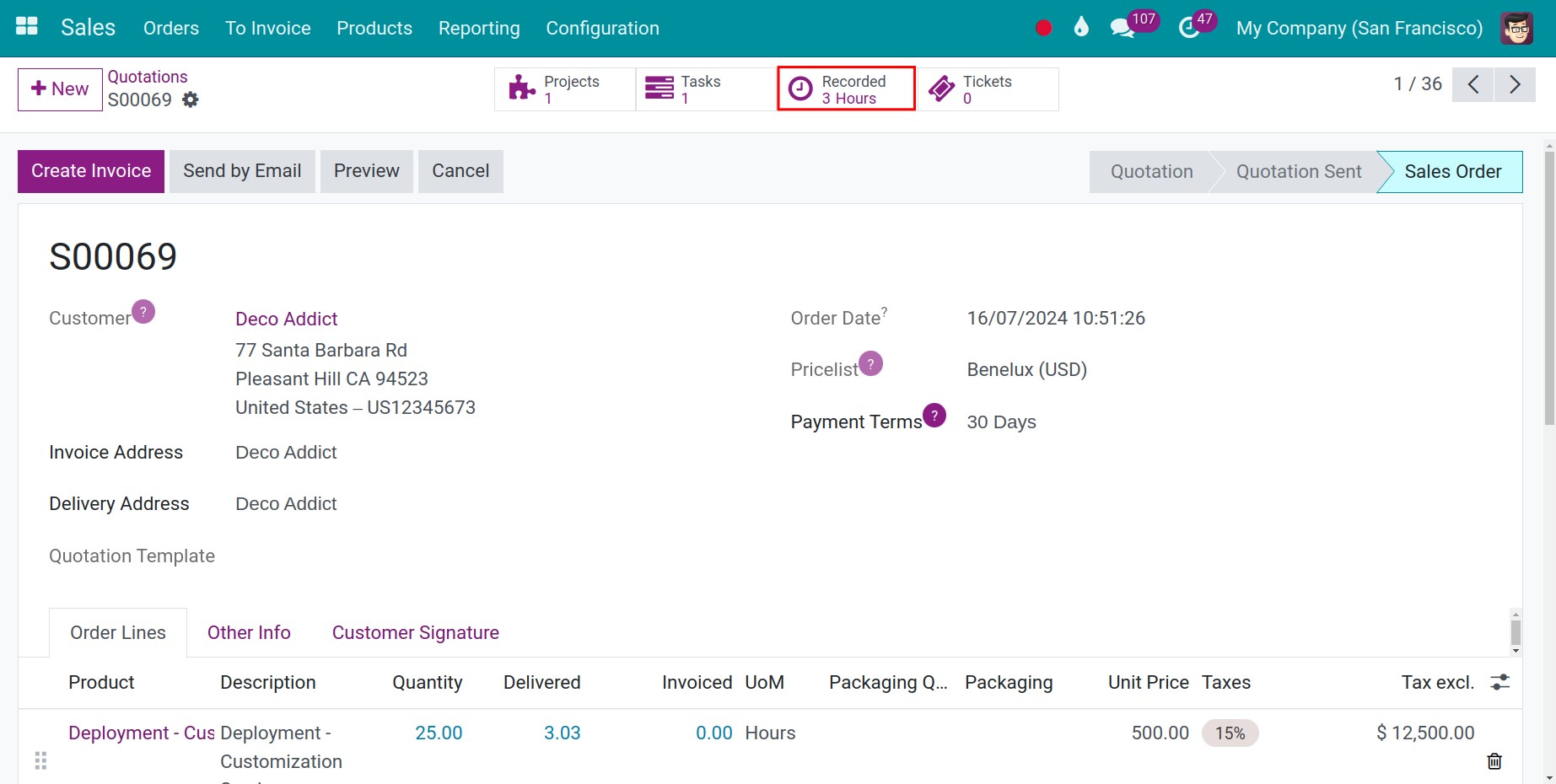
Task: Open the To Invoice menu
Action: coord(268,28)
